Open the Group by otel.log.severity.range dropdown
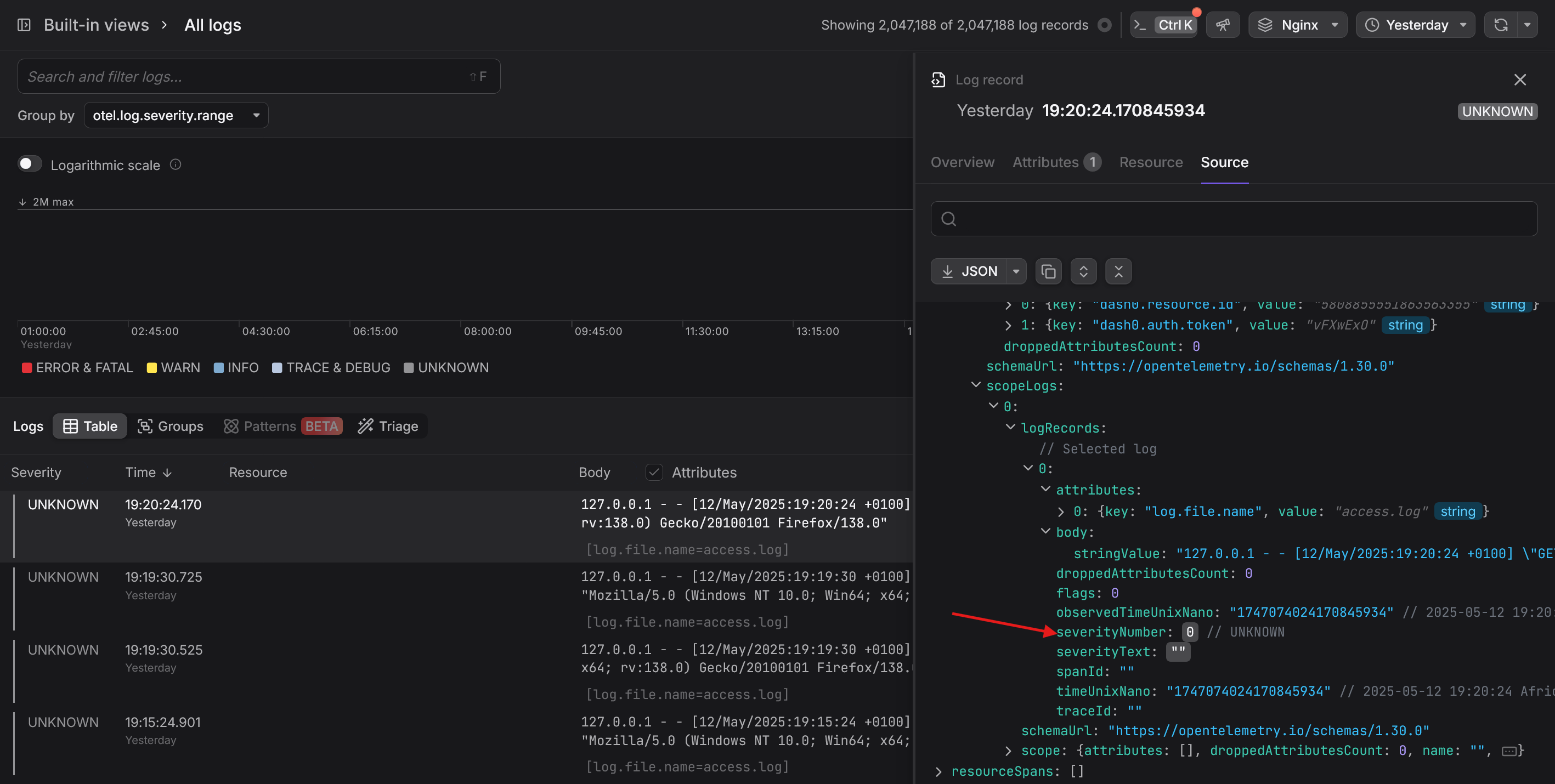The width and height of the screenshot is (1555, 784). pyautogui.click(x=176, y=115)
